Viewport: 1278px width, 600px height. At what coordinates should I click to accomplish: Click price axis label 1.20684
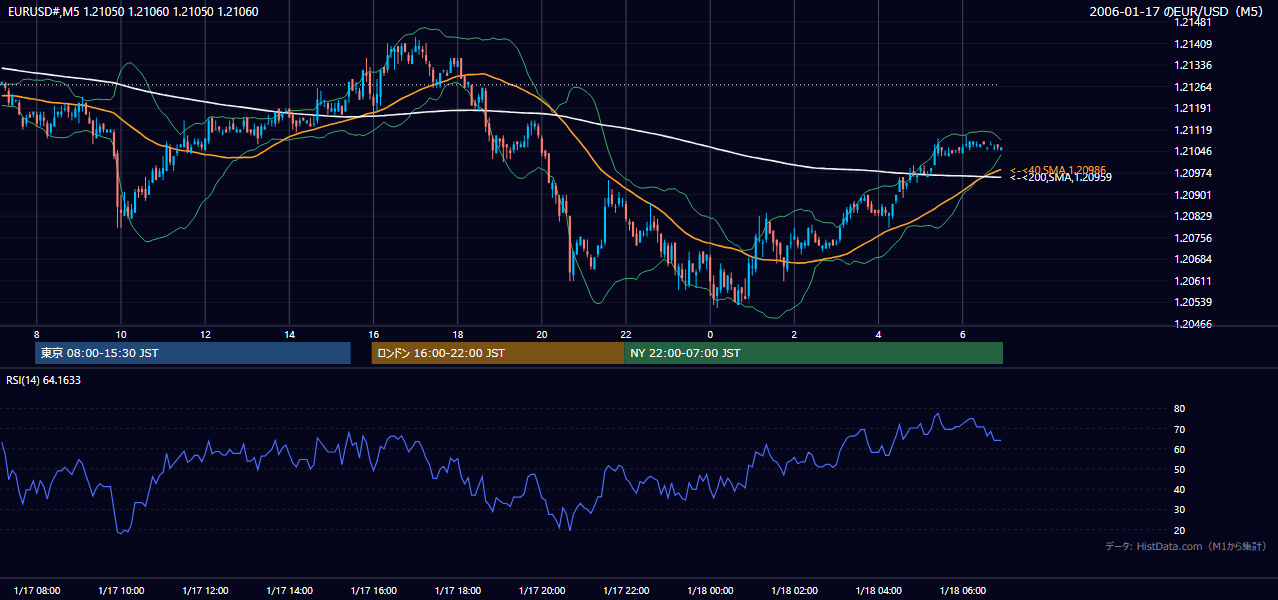click(1194, 260)
